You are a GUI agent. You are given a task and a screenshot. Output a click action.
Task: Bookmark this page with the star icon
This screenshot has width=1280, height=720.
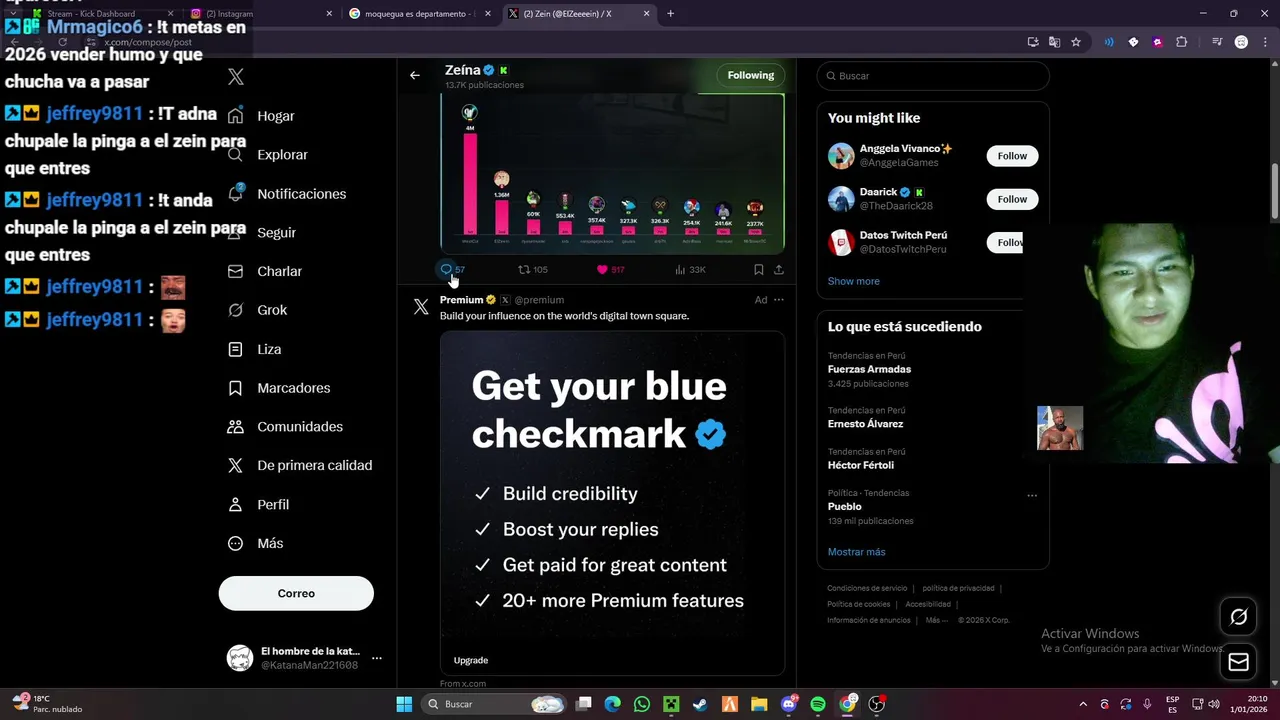click(x=1076, y=42)
